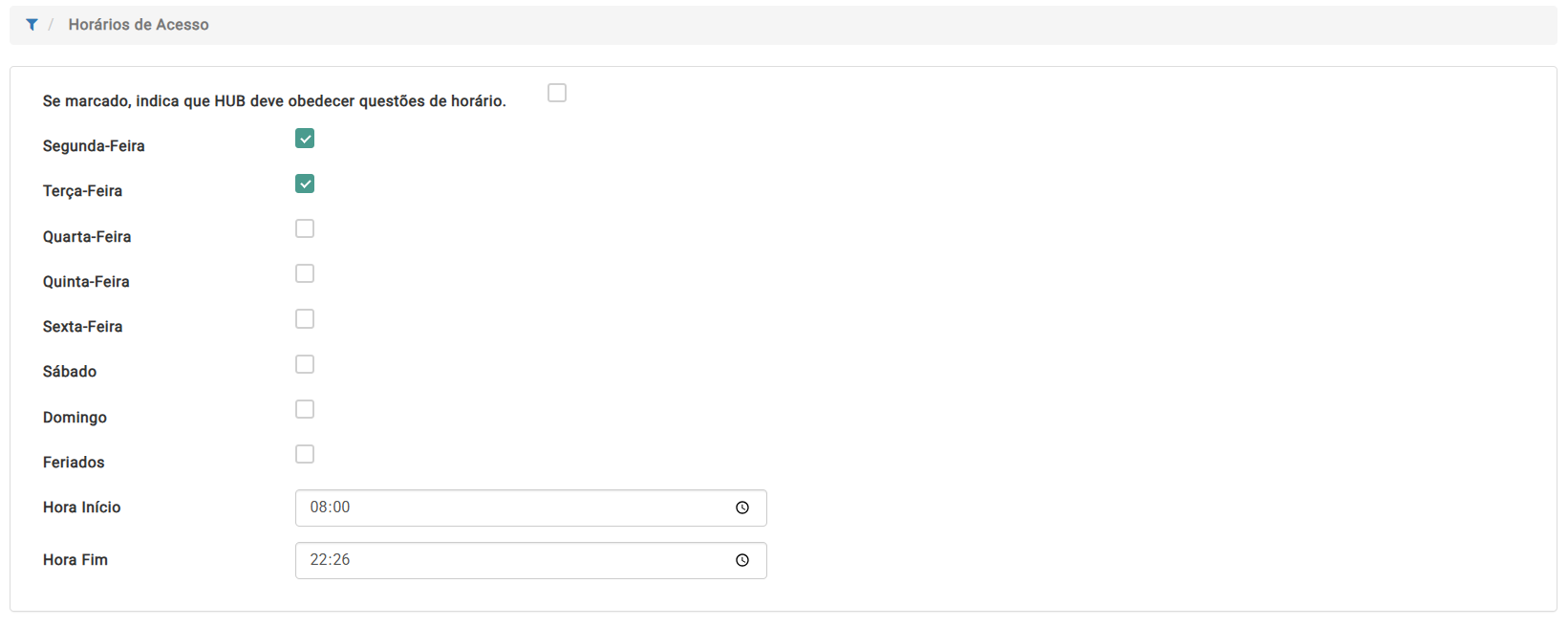Image resolution: width=1568 pixels, height=627 pixels.
Task: Uncheck the Segunda-Feira checkbox
Action: click(305, 139)
